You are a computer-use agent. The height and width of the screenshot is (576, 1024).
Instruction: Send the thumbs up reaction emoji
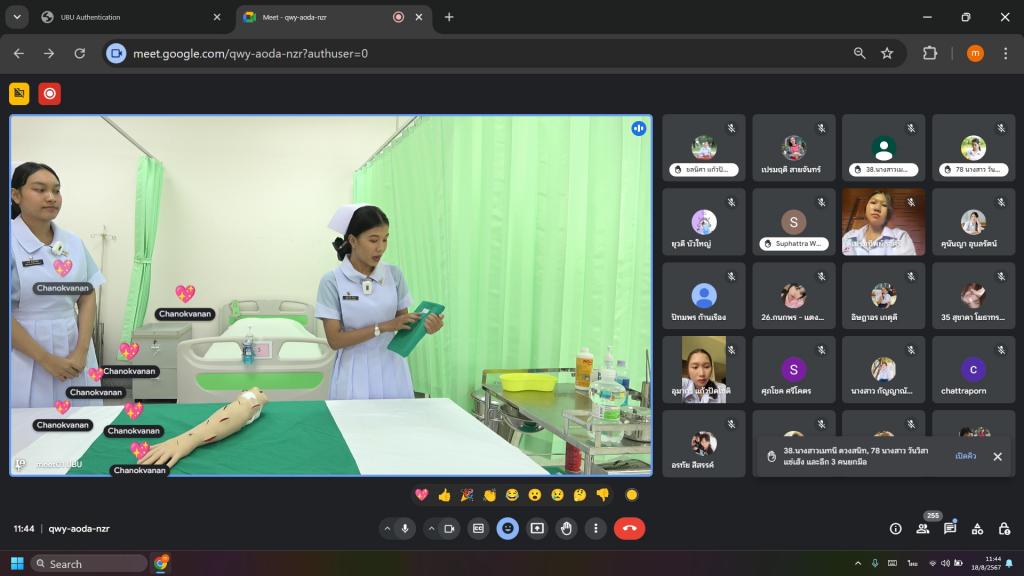point(444,495)
